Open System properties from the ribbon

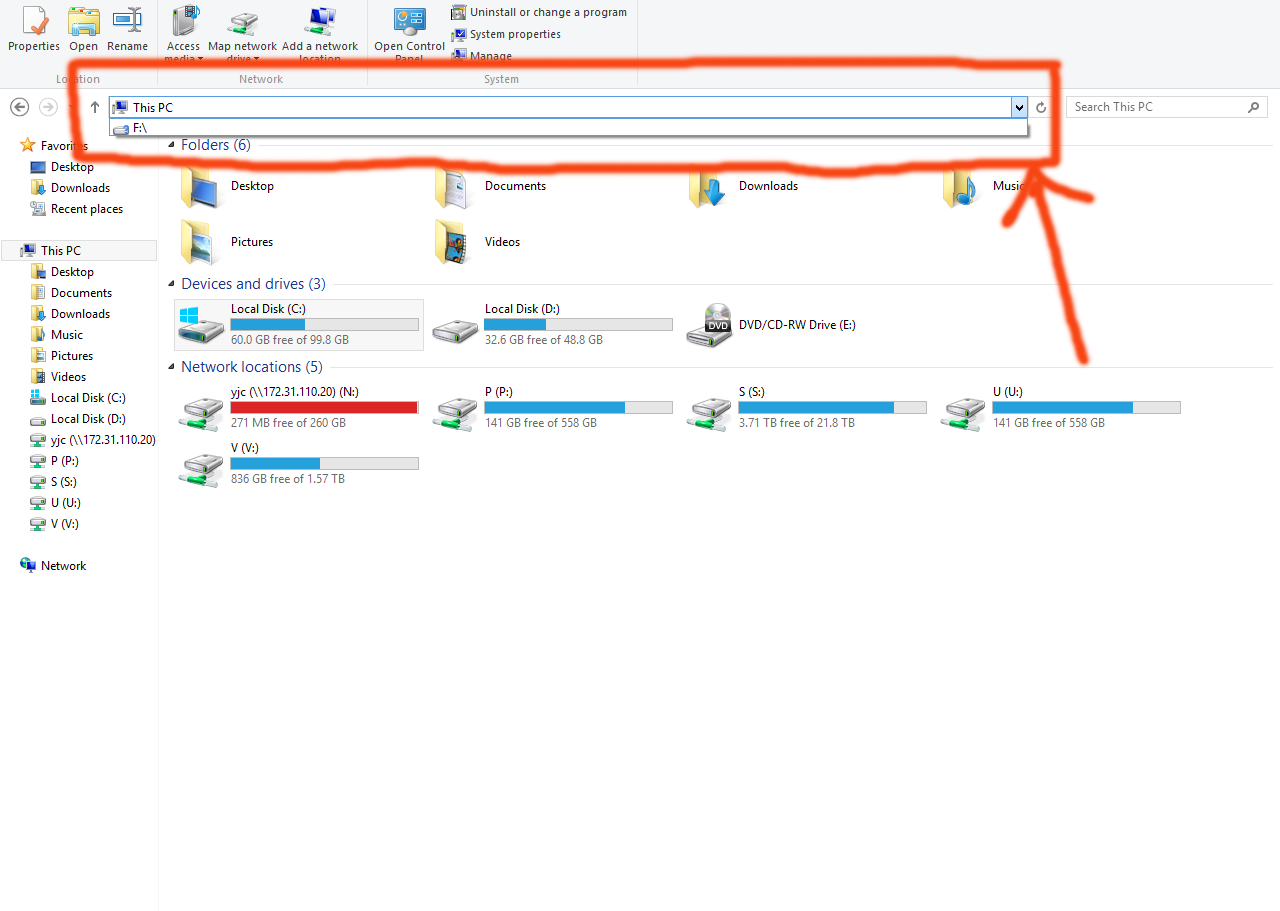pyautogui.click(x=506, y=34)
